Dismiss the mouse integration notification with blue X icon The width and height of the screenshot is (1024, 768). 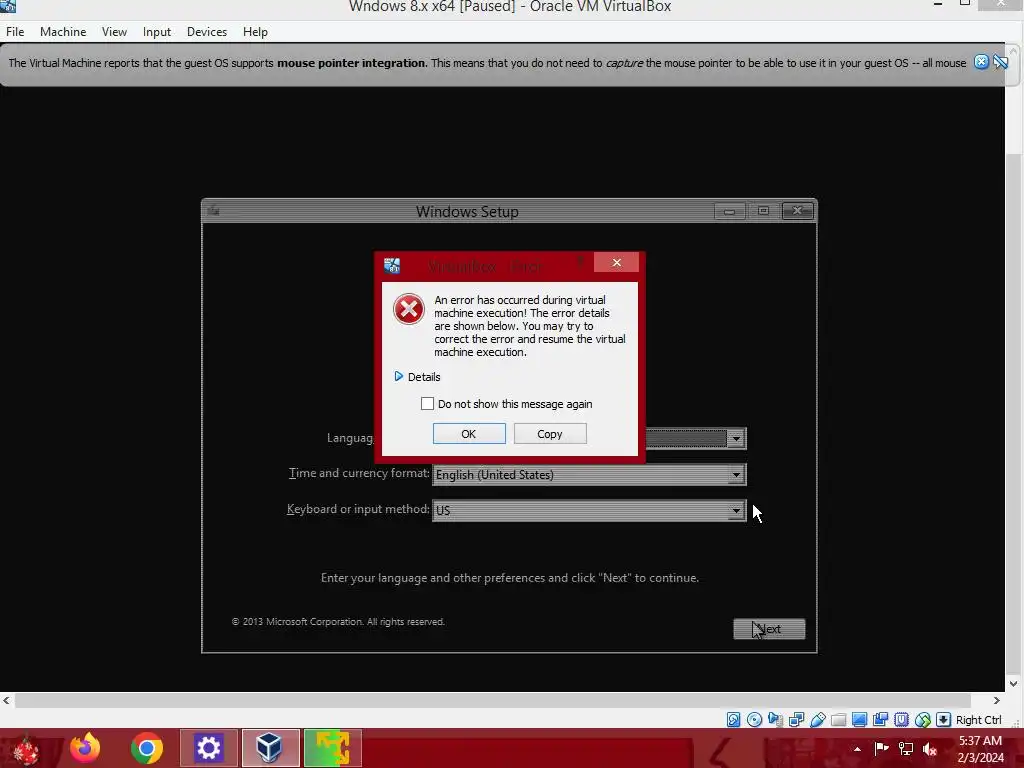pyautogui.click(x=981, y=62)
